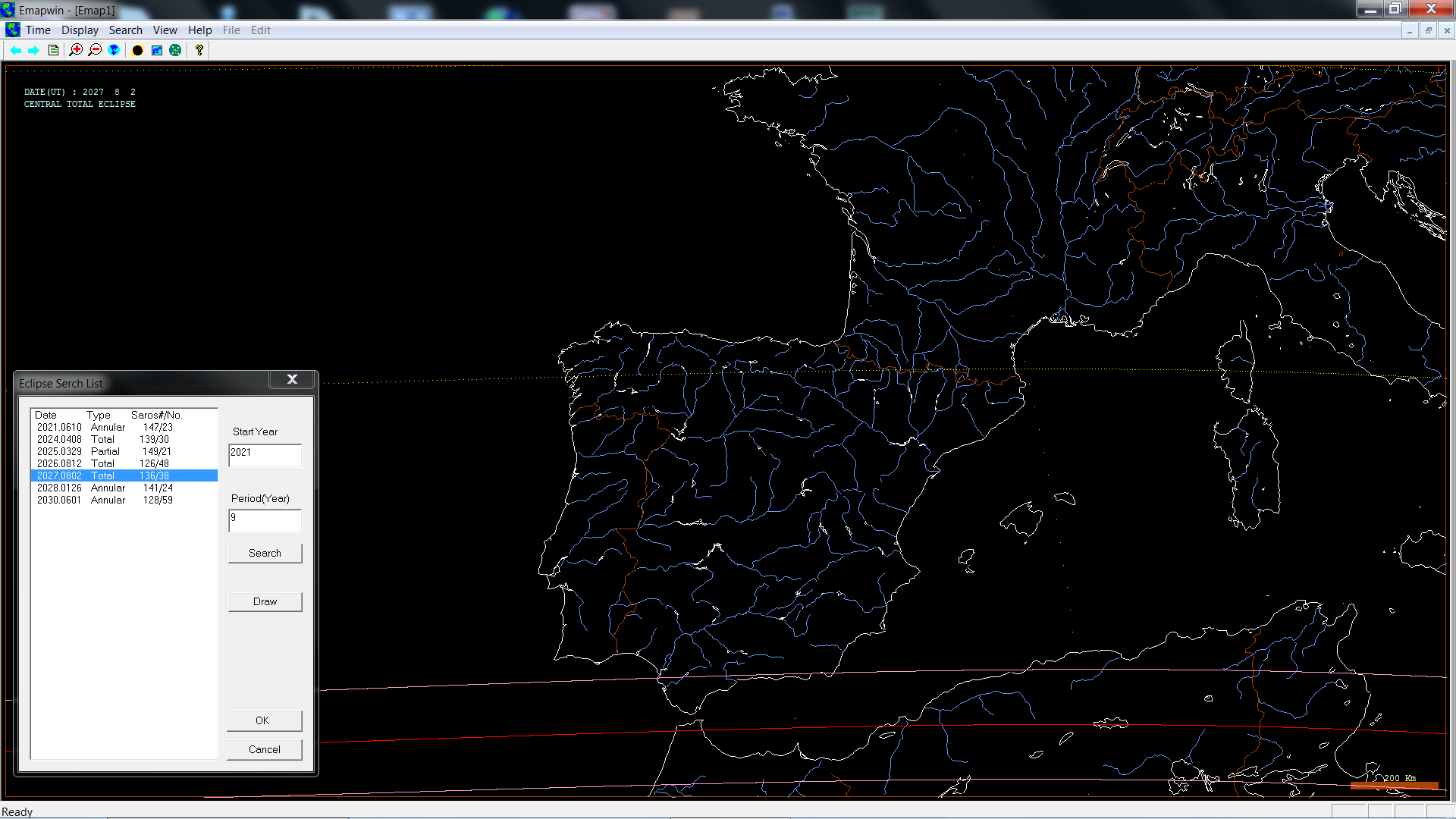Click the yellow question mark help icon
1456x819 pixels.
point(199,50)
